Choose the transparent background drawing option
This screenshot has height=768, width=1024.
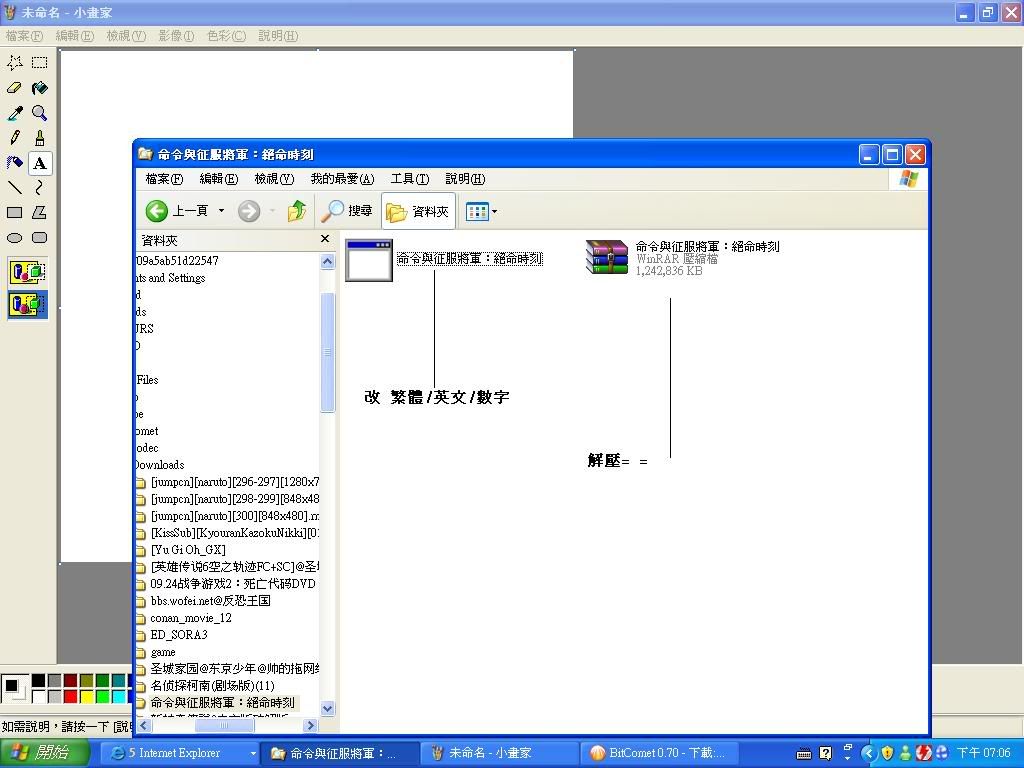coord(27,304)
